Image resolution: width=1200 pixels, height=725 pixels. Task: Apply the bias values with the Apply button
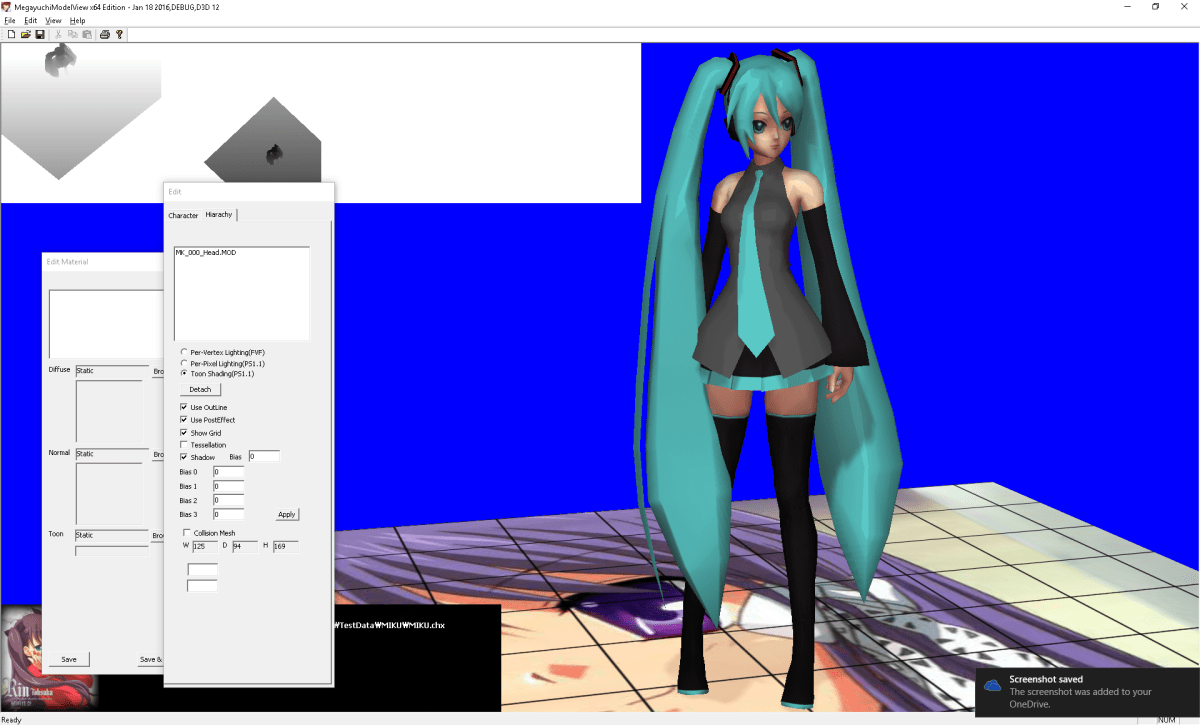click(286, 514)
